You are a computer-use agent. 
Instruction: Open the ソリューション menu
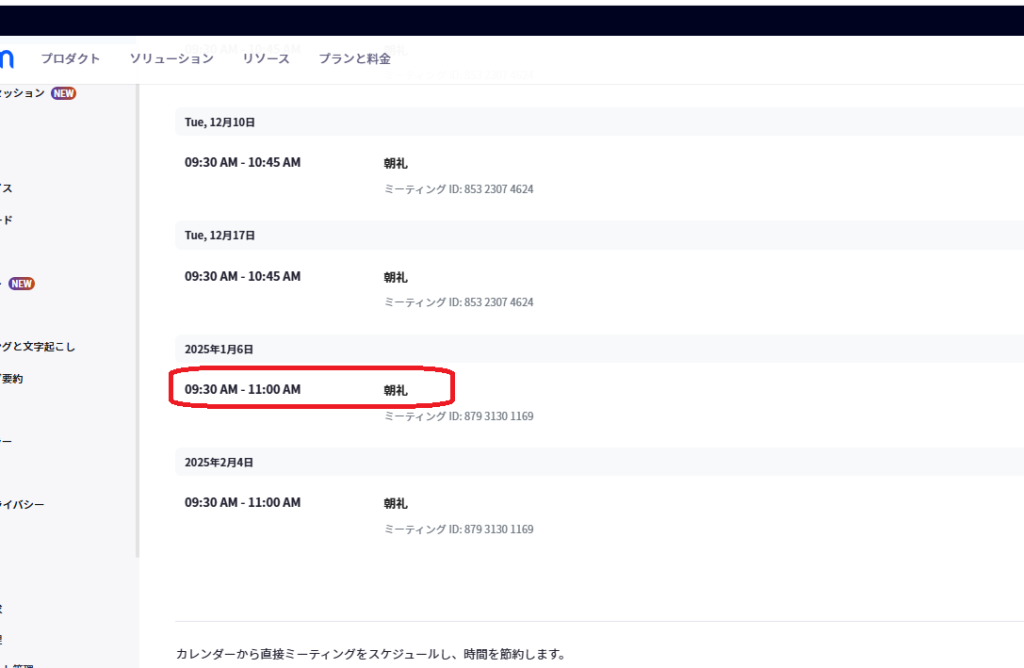[x=171, y=59]
